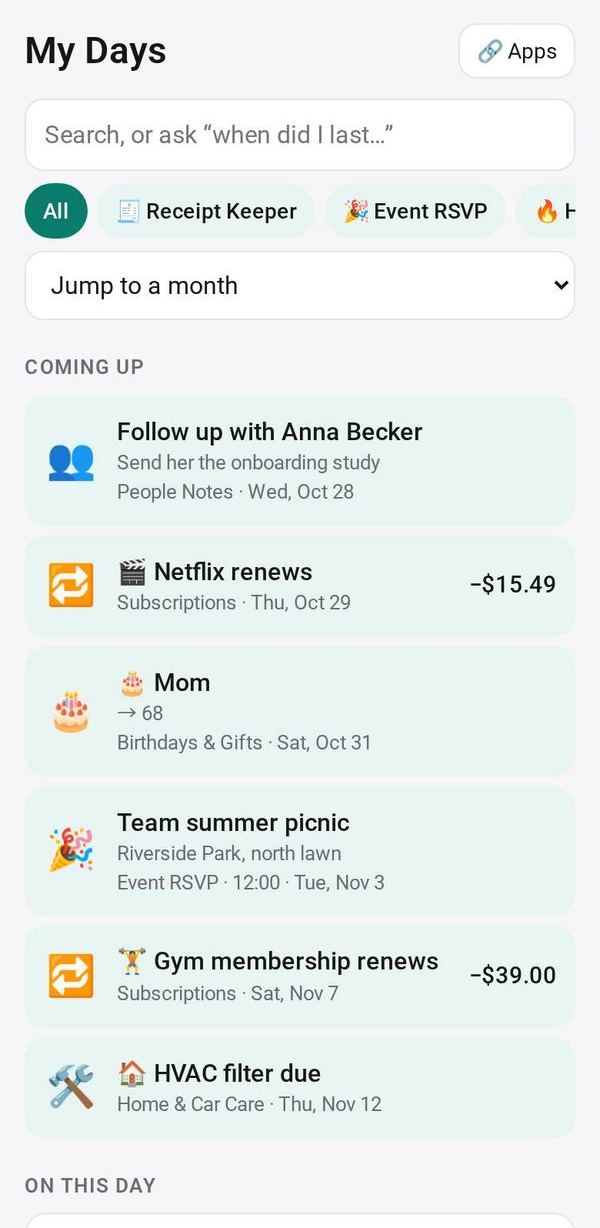Open the Gym membership renews entry
Image resolution: width=600 pixels, height=1228 pixels.
click(x=300, y=977)
